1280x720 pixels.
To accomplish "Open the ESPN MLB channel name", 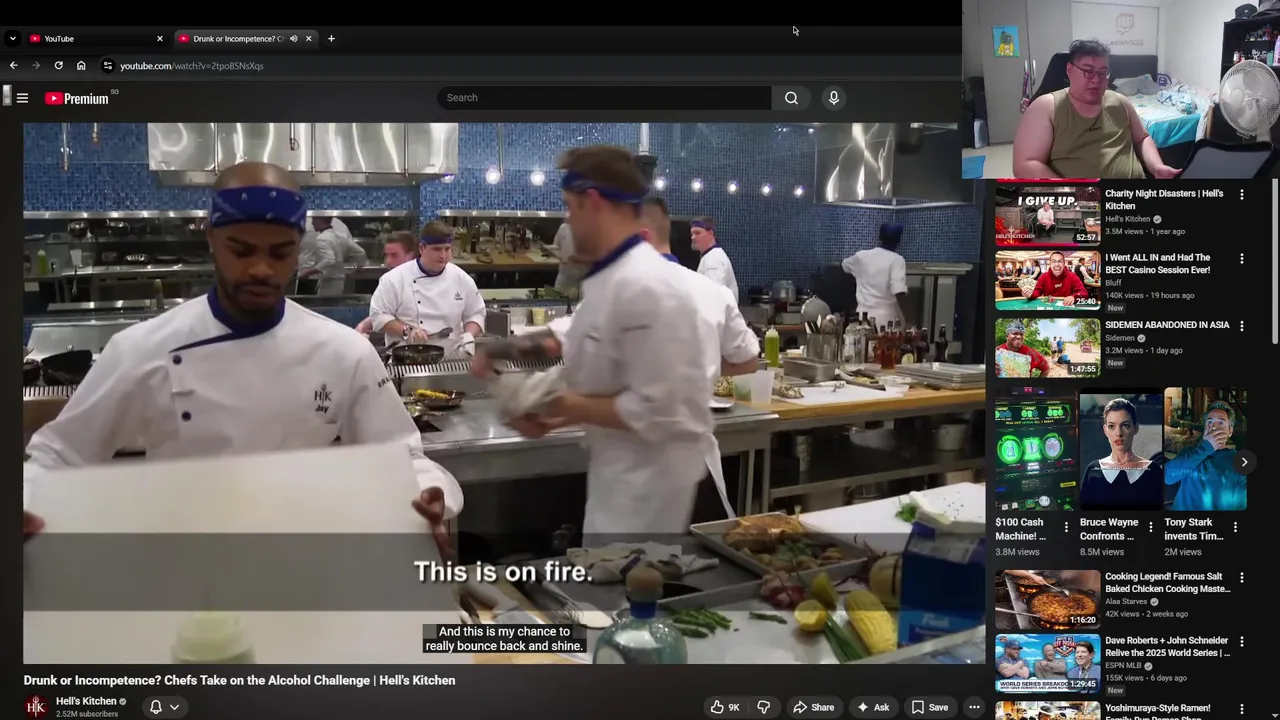I will point(1123,666).
